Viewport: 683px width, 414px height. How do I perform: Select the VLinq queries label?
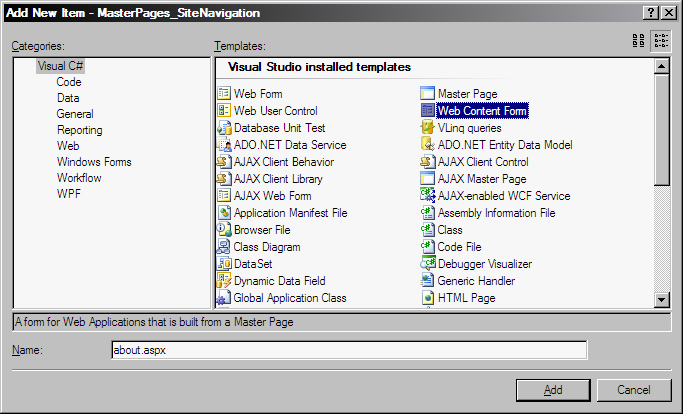click(x=470, y=128)
